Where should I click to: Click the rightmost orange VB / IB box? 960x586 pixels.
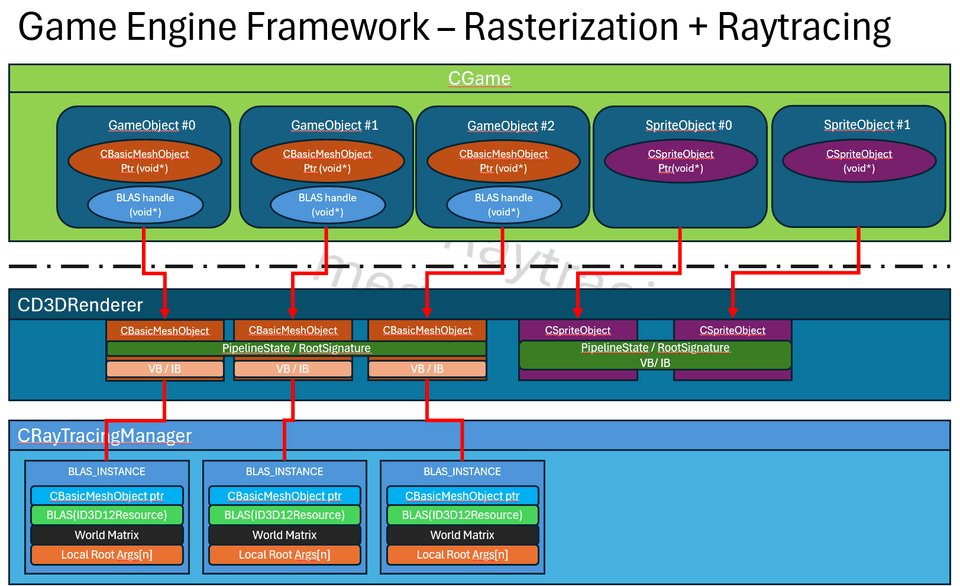pyautogui.click(x=427, y=369)
